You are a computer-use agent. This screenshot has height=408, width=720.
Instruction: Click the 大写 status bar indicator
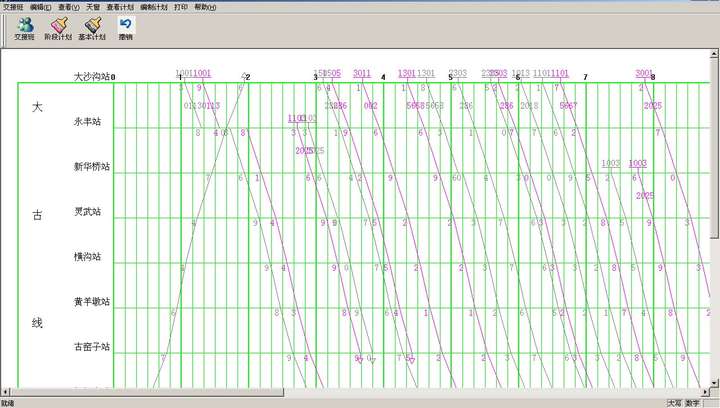(674, 403)
